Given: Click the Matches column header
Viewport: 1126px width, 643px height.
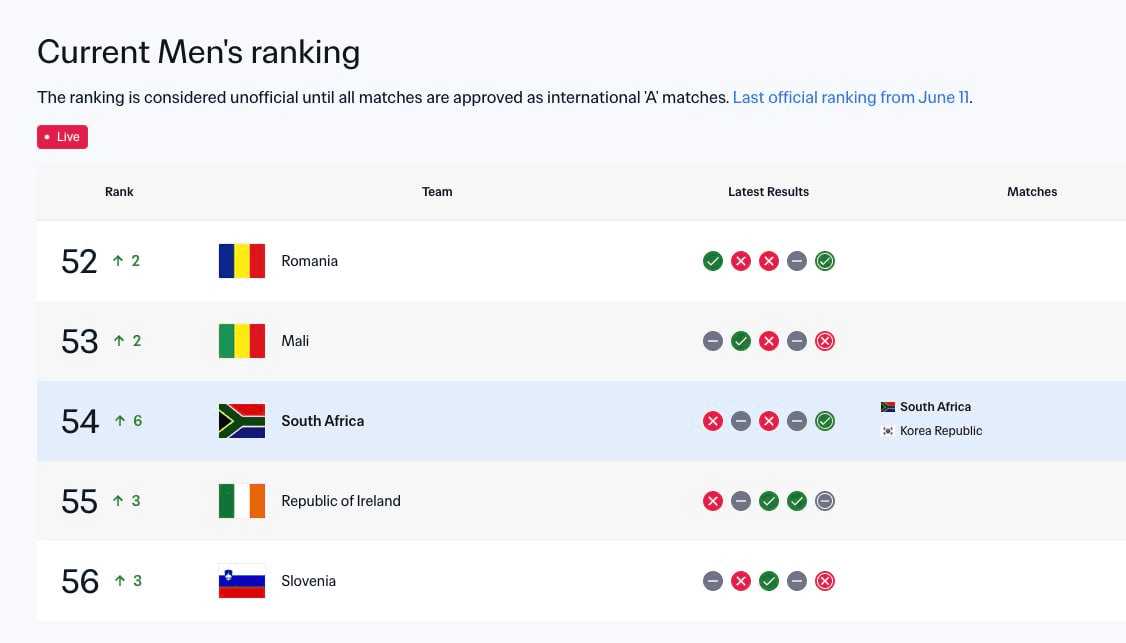Looking at the screenshot, I should tap(1032, 192).
